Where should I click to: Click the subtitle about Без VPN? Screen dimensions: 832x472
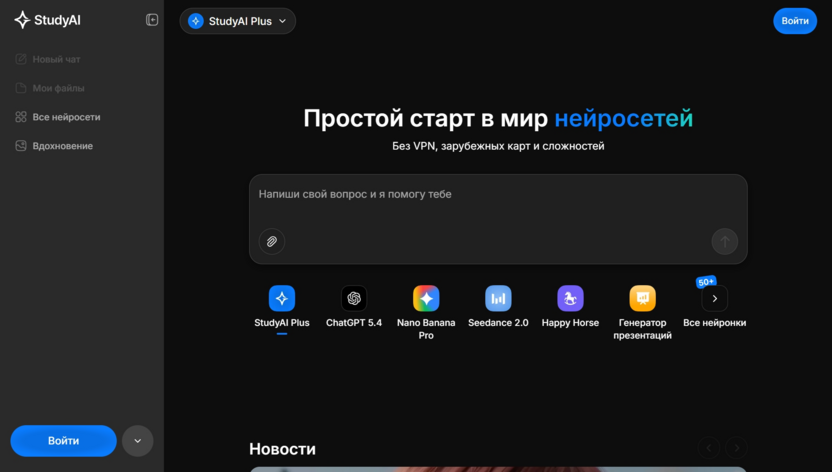point(498,146)
